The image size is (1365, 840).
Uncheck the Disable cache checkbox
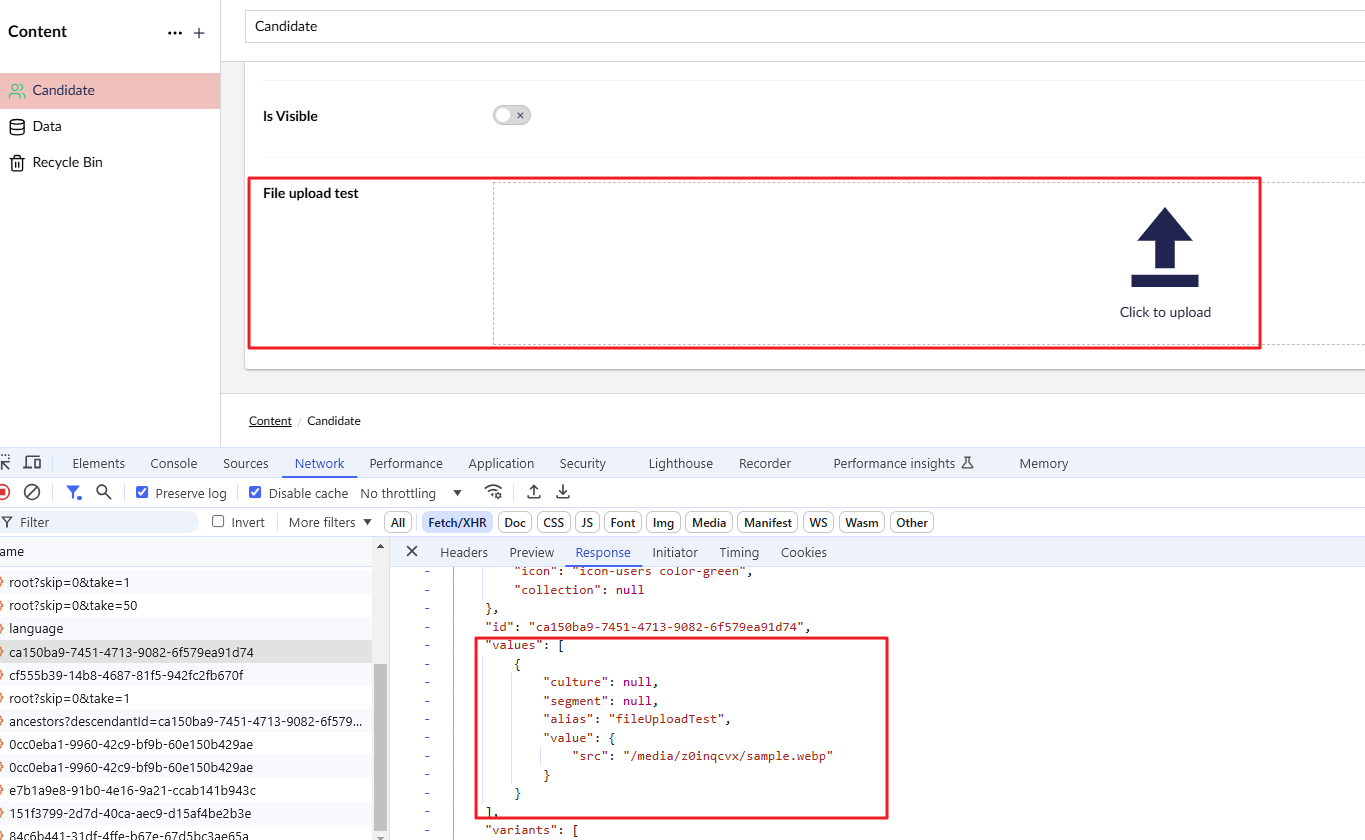pos(255,493)
